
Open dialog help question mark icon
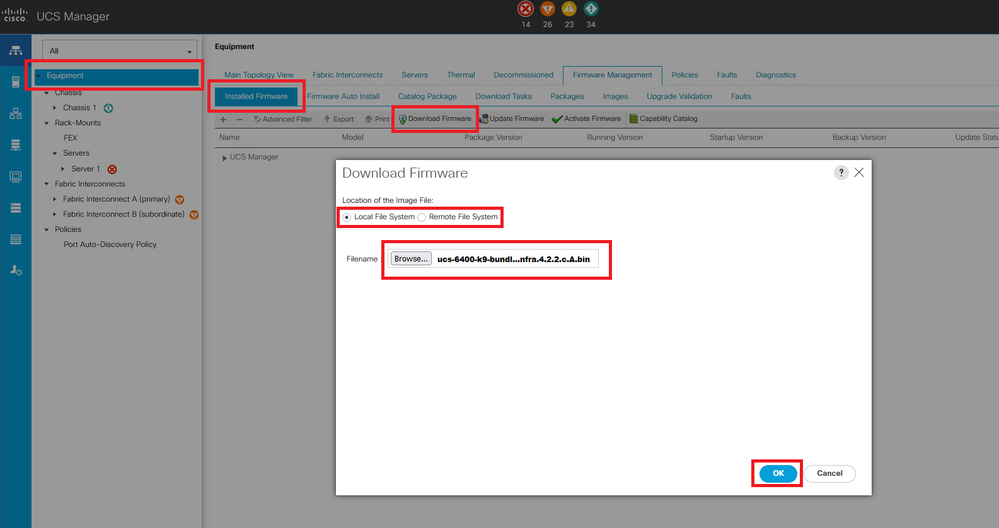(841, 173)
